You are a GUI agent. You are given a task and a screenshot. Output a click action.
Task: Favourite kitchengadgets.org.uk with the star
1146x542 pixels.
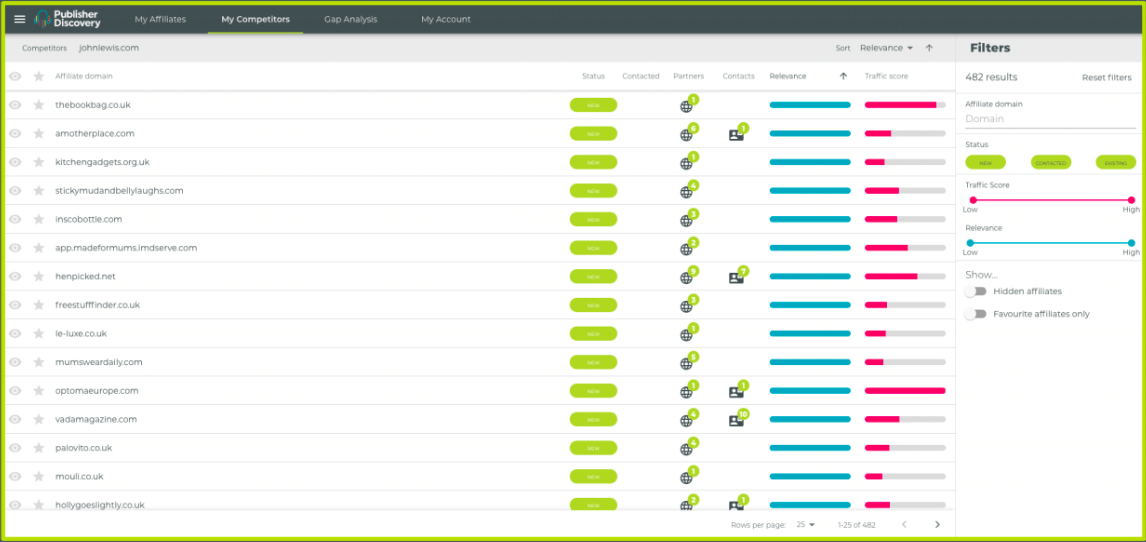39,162
